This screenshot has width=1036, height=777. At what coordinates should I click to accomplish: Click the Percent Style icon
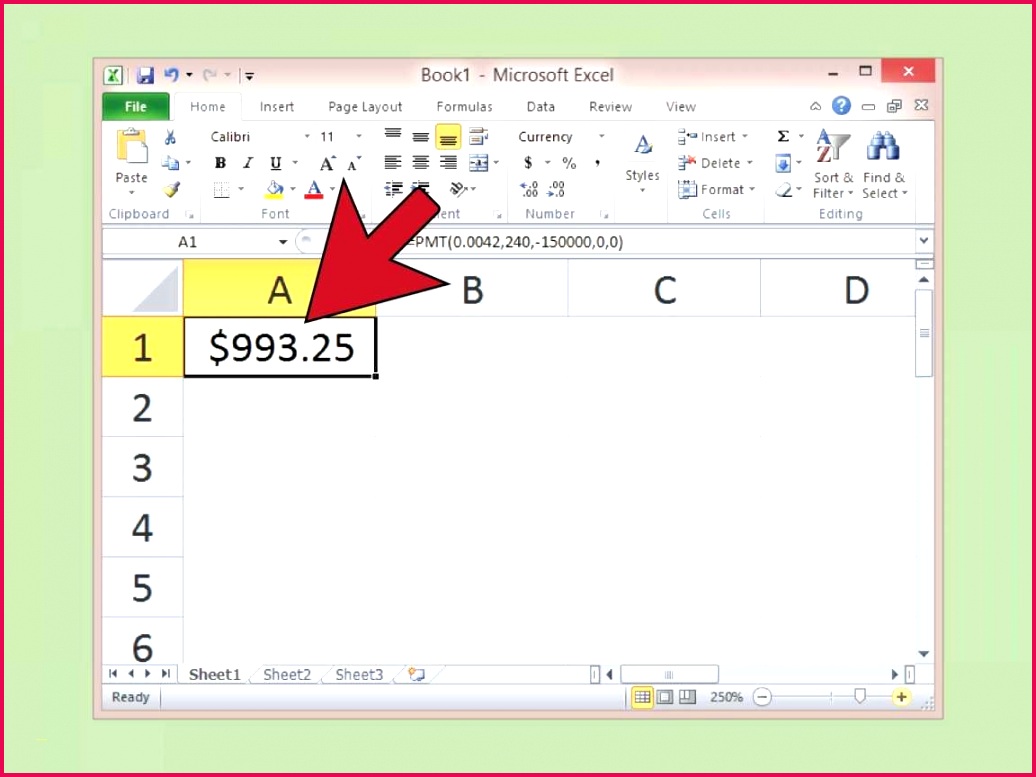570,163
